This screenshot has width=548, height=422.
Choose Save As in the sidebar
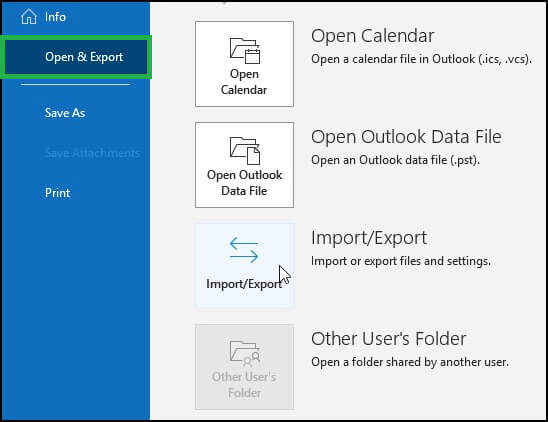point(65,113)
